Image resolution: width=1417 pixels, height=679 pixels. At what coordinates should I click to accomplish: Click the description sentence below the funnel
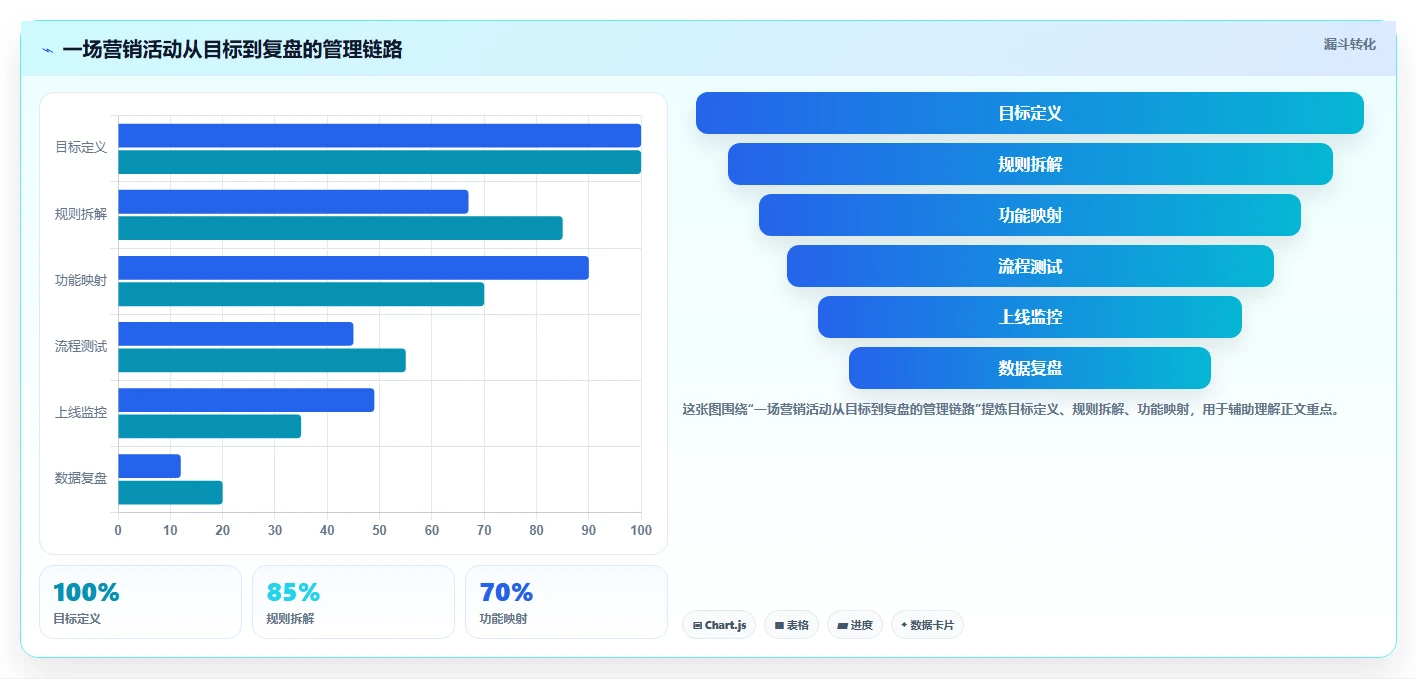(1010, 409)
